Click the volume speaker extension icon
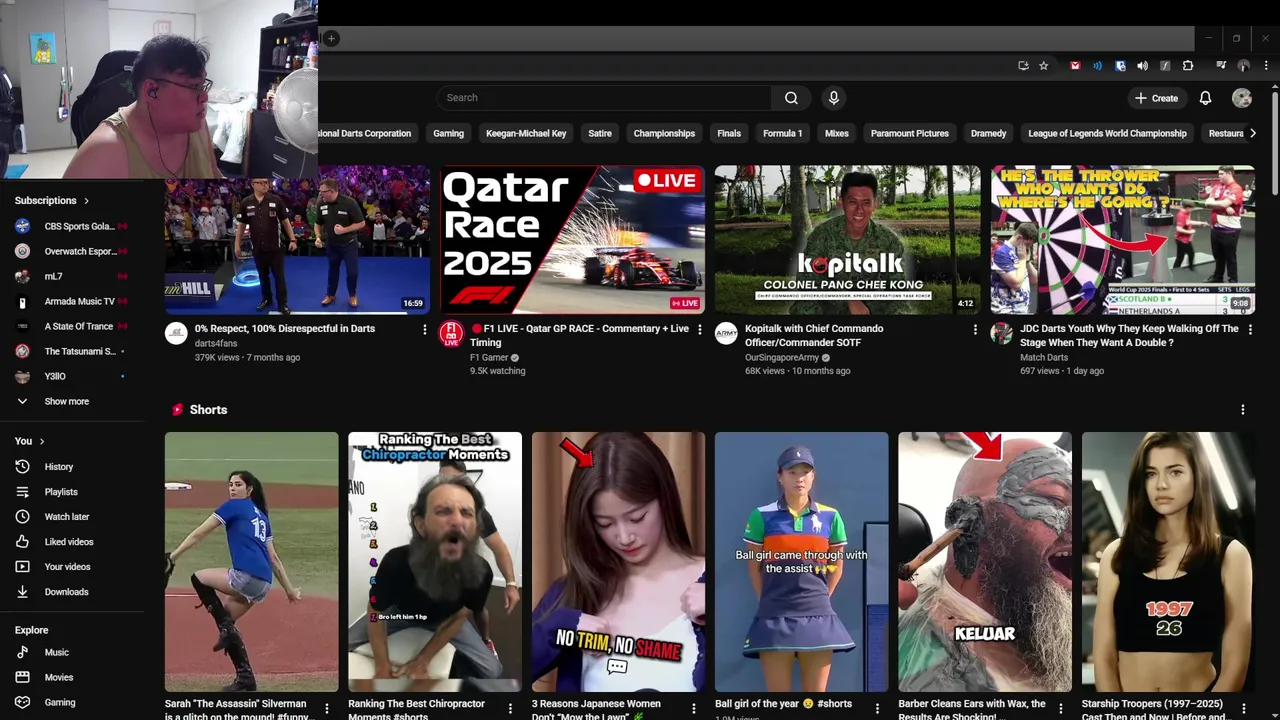The image size is (1280, 720). pos(1142,66)
